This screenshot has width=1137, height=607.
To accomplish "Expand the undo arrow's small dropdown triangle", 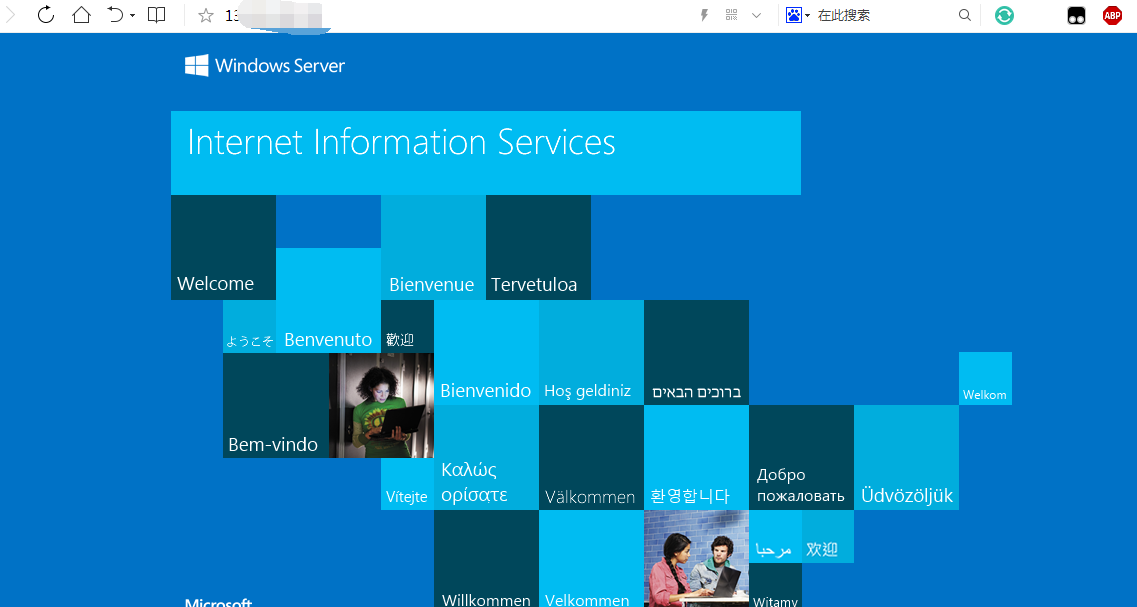I will click(x=133, y=16).
